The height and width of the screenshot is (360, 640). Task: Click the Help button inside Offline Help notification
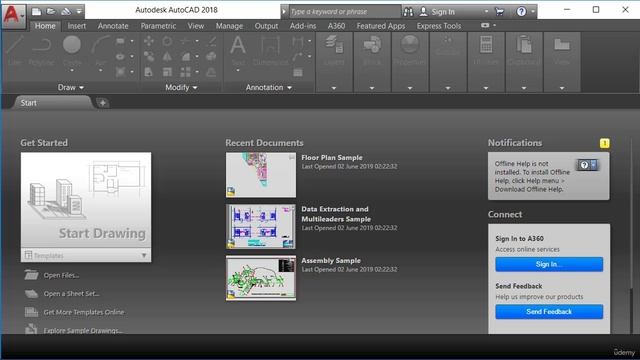coord(587,165)
